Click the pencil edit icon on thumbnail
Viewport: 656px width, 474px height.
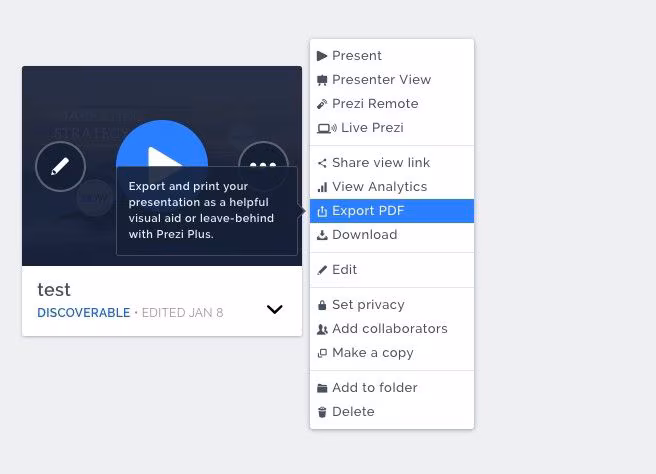pyautogui.click(x=60, y=166)
